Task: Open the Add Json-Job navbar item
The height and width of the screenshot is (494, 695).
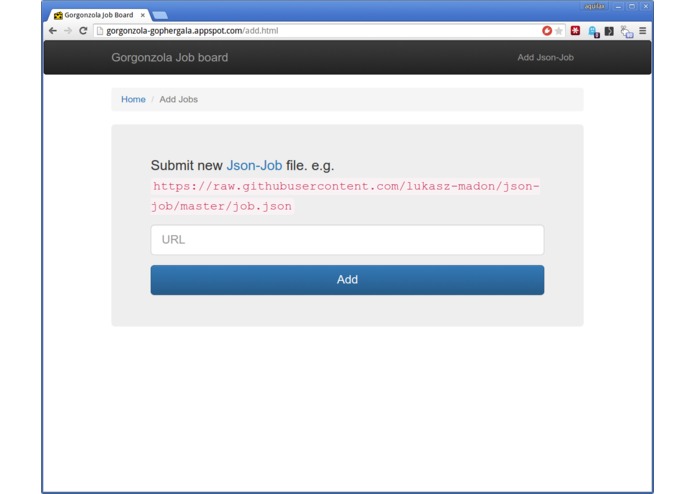Action: [x=546, y=58]
